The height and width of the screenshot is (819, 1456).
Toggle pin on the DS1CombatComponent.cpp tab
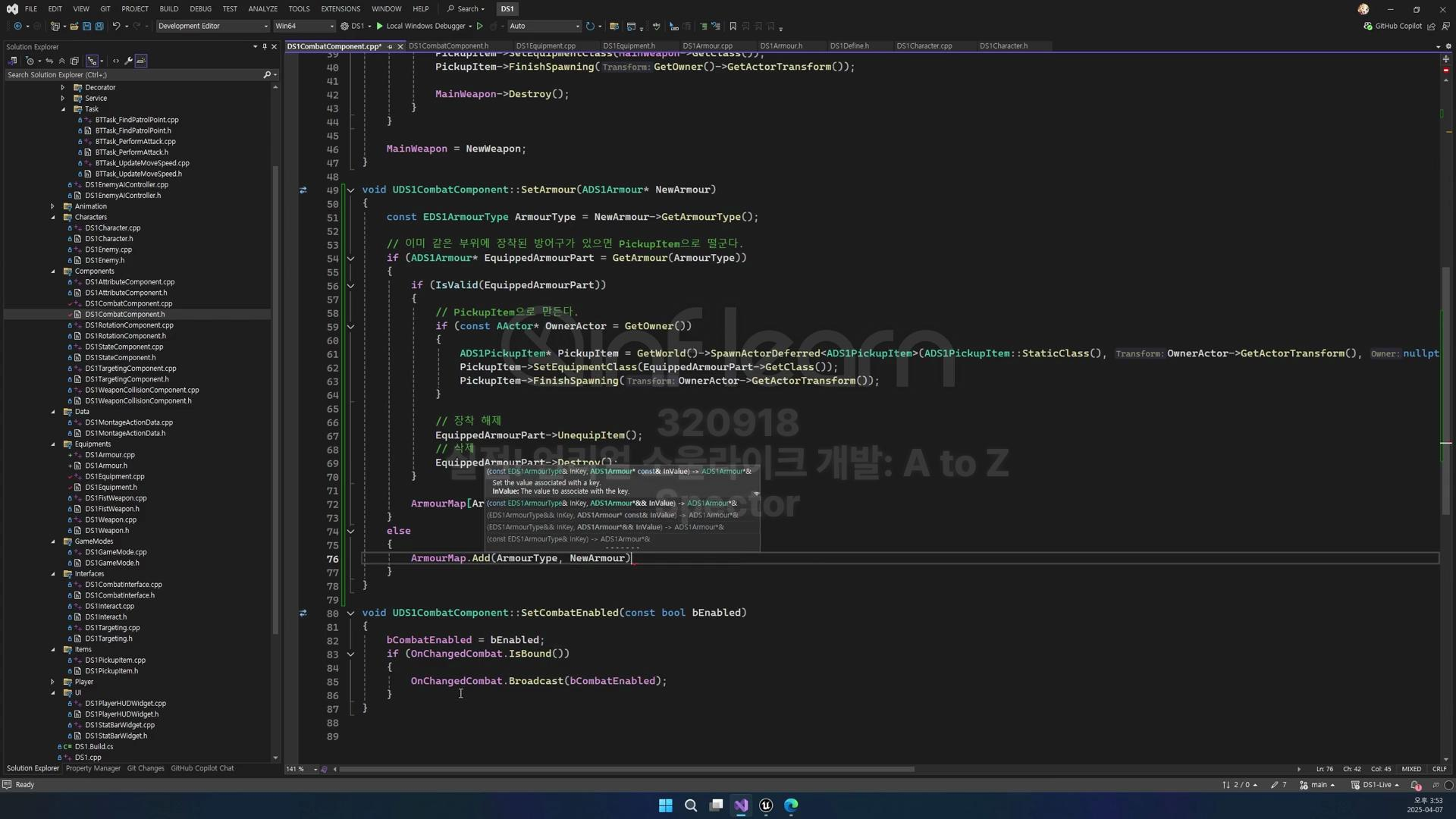pyautogui.click(x=390, y=46)
